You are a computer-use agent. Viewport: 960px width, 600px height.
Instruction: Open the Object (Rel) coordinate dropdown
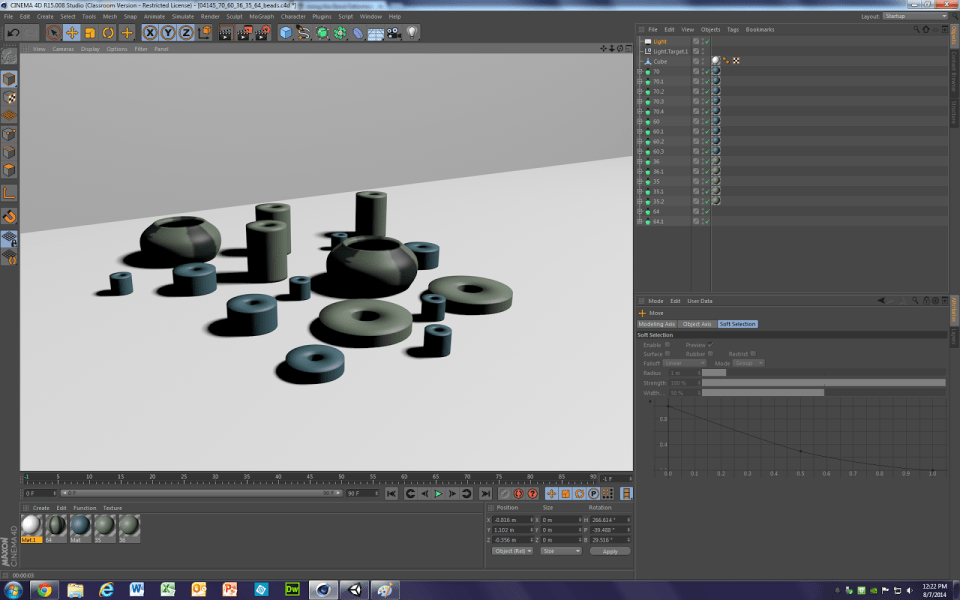(512, 551)
